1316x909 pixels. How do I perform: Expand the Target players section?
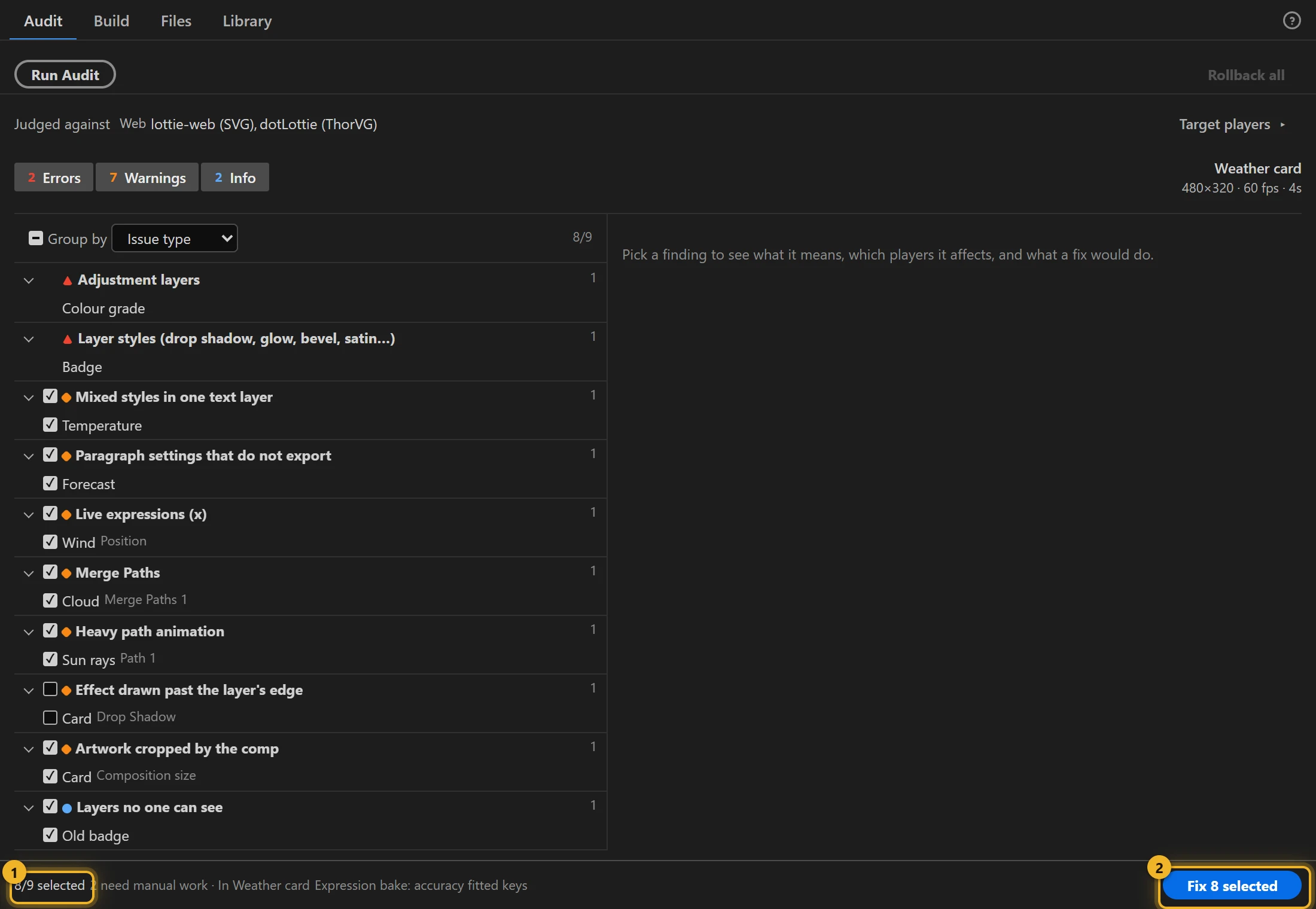[1232, 124]
